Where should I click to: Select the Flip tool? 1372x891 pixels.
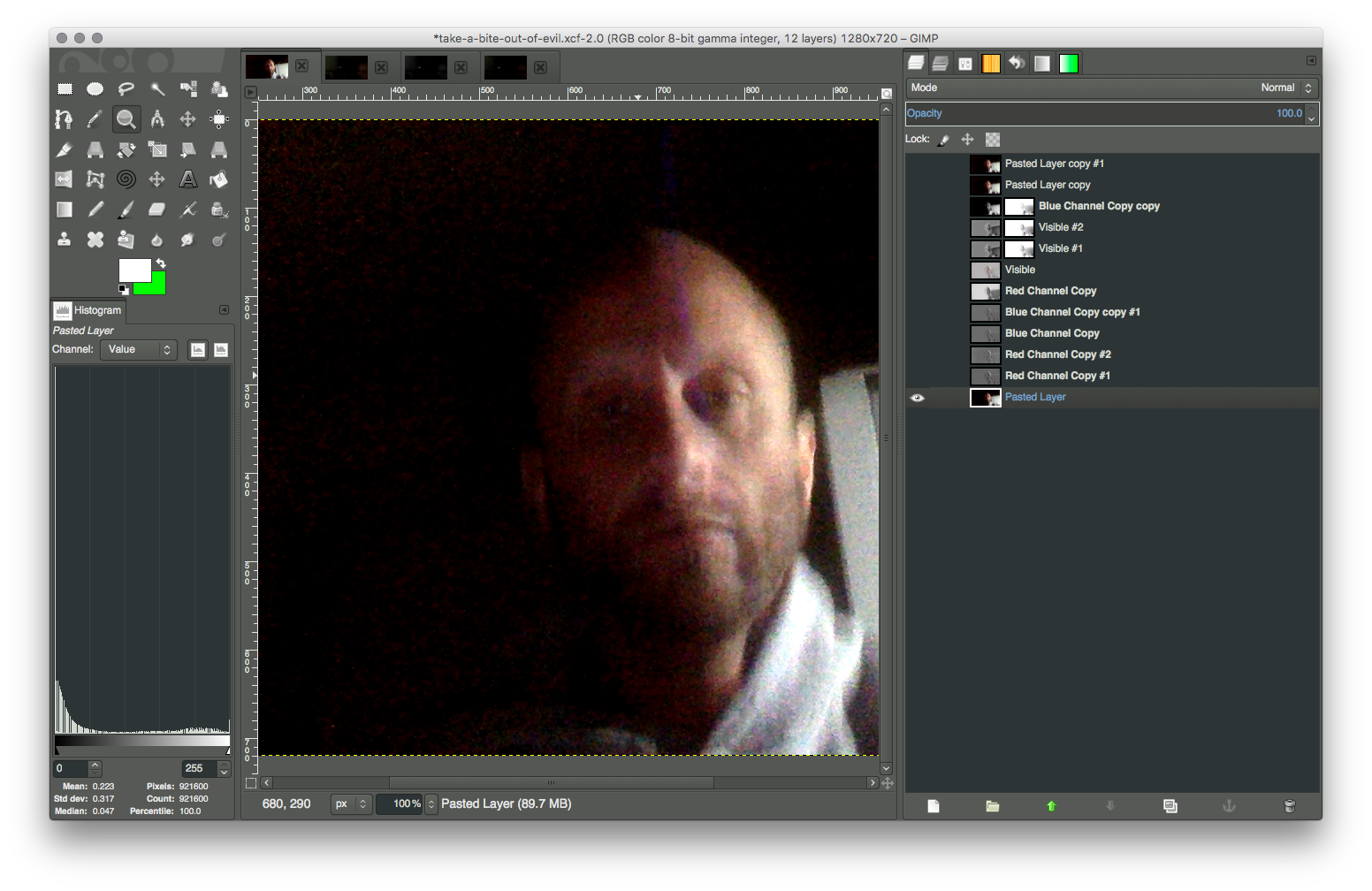(x=65, y=179)
